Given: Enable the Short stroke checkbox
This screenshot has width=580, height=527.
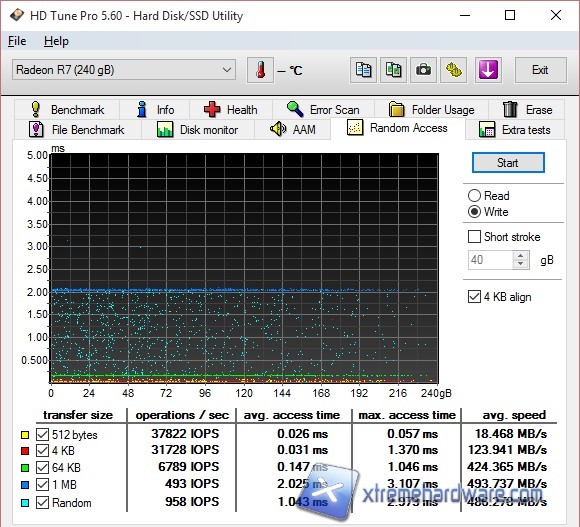Looking at the screenshot, I should tap(475, 237).
